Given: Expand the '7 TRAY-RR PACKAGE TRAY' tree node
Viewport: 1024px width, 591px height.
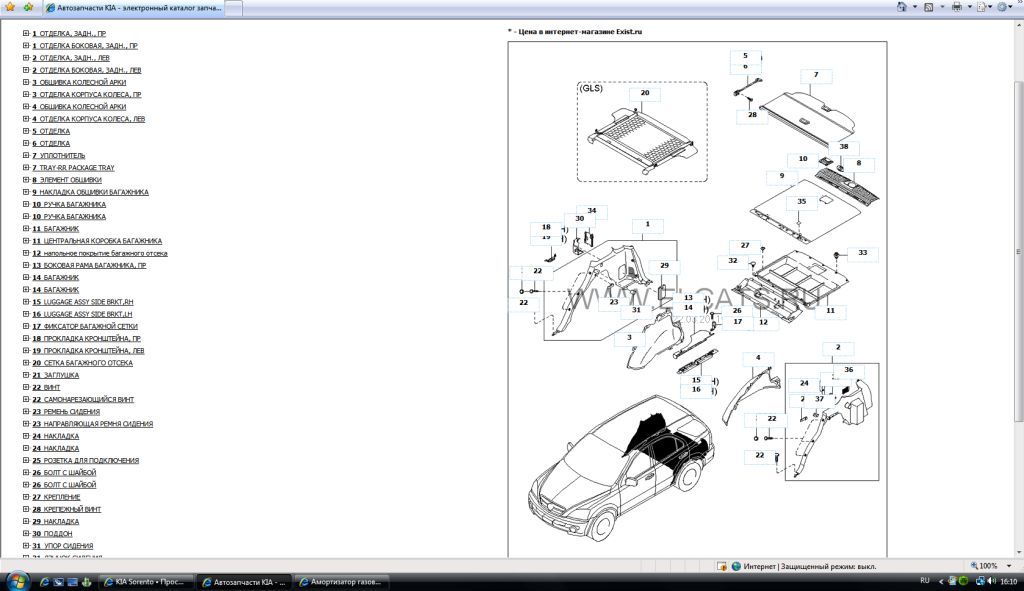Looking at the screenshot, I should [26, 168].
